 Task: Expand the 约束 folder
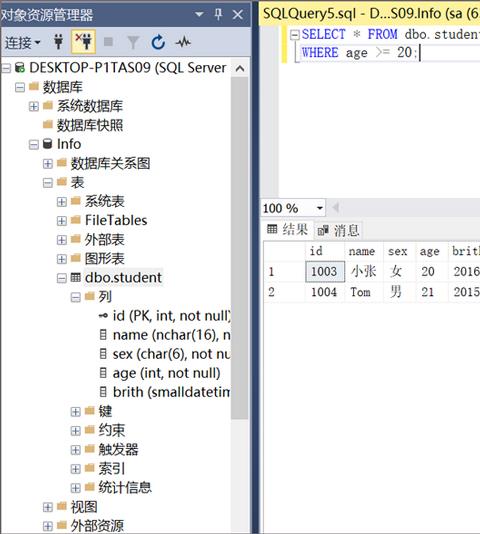[76, 430]
